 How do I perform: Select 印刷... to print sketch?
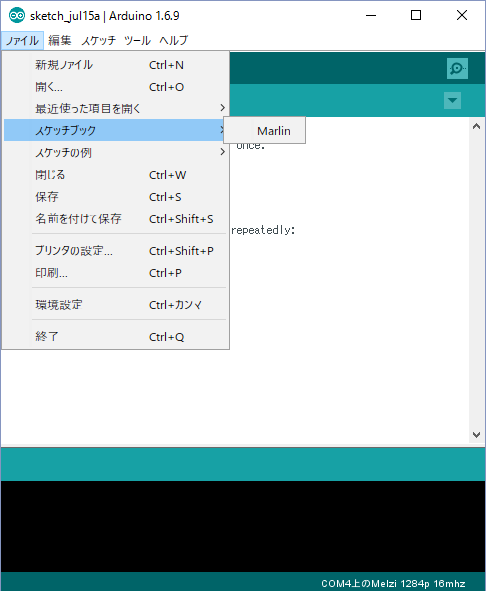[116, 273]
